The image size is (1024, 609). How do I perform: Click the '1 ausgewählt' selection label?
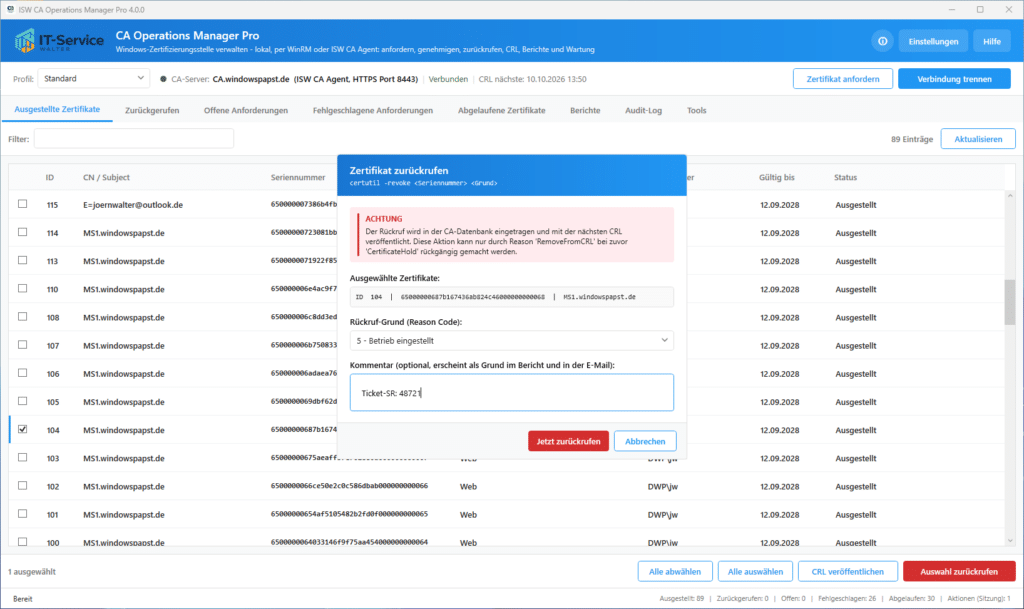click(32, 572)
